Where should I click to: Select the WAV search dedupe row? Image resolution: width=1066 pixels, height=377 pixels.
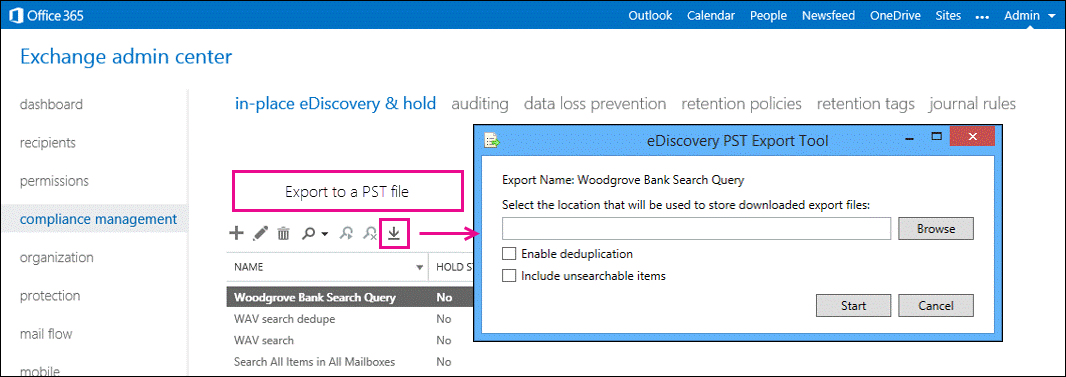tap(349, 319)
